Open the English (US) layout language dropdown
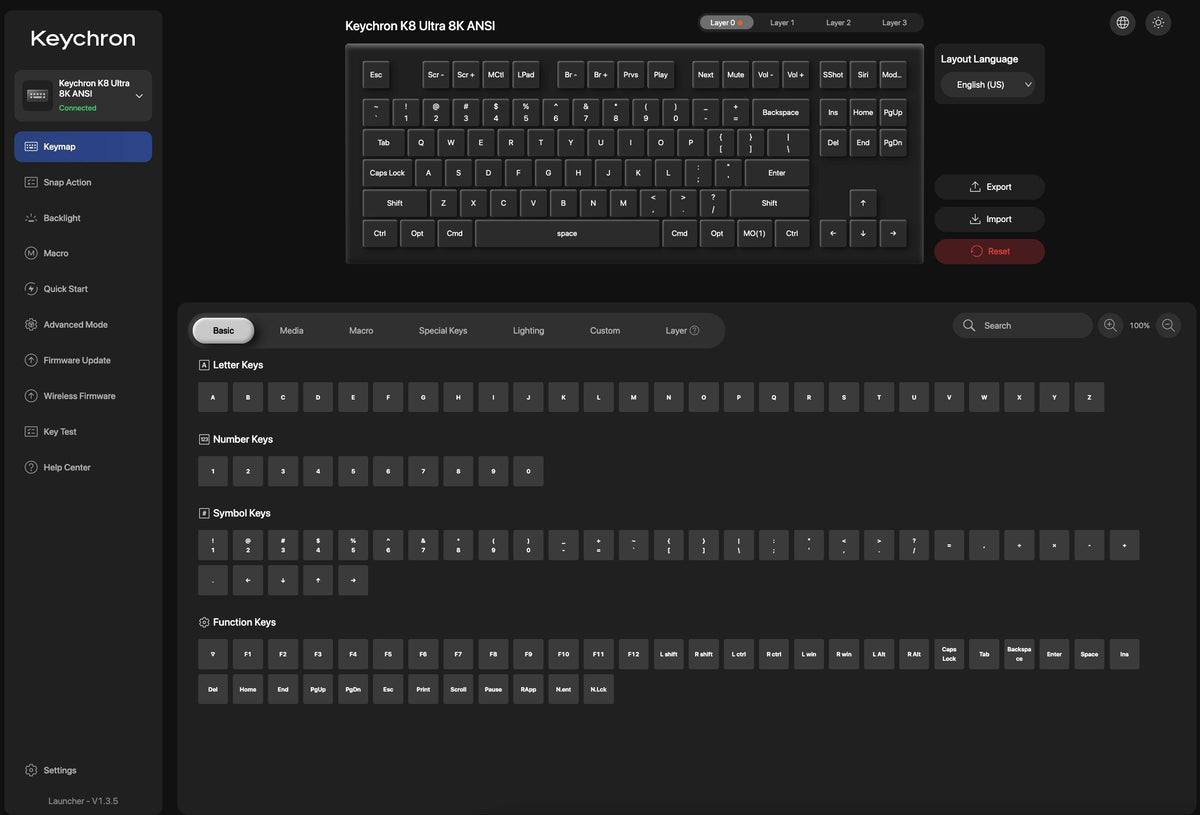 (x=990, y=85)
